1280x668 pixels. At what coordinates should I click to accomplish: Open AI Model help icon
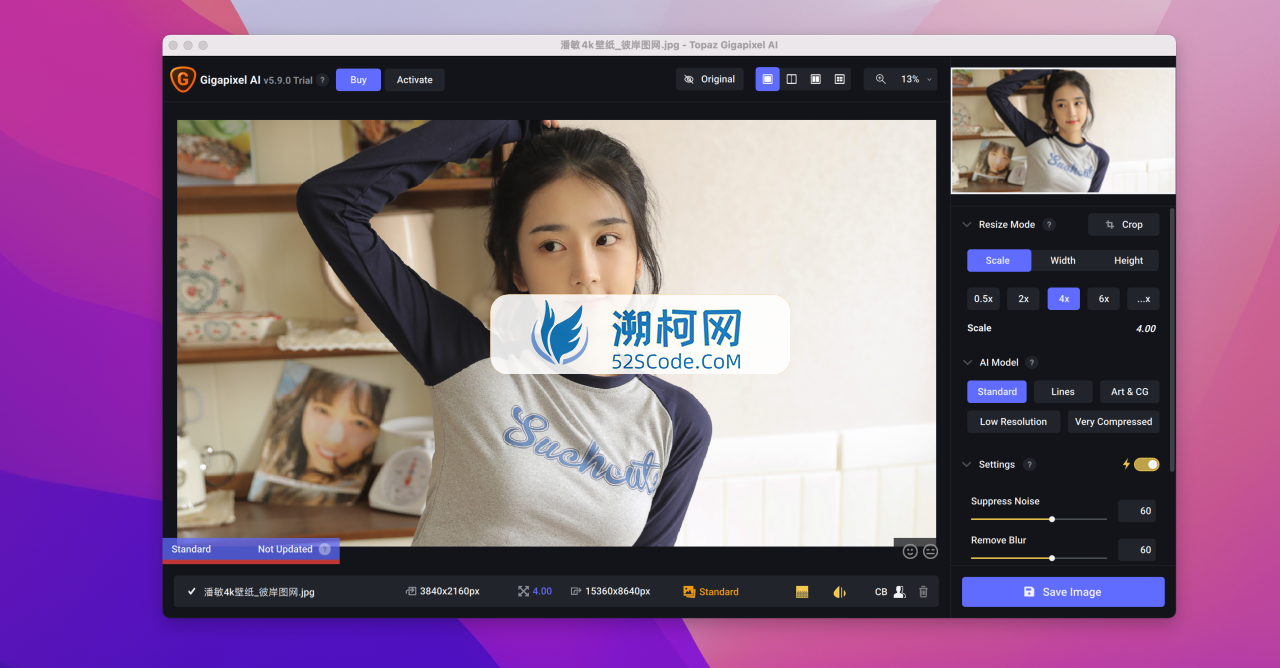1032,363
